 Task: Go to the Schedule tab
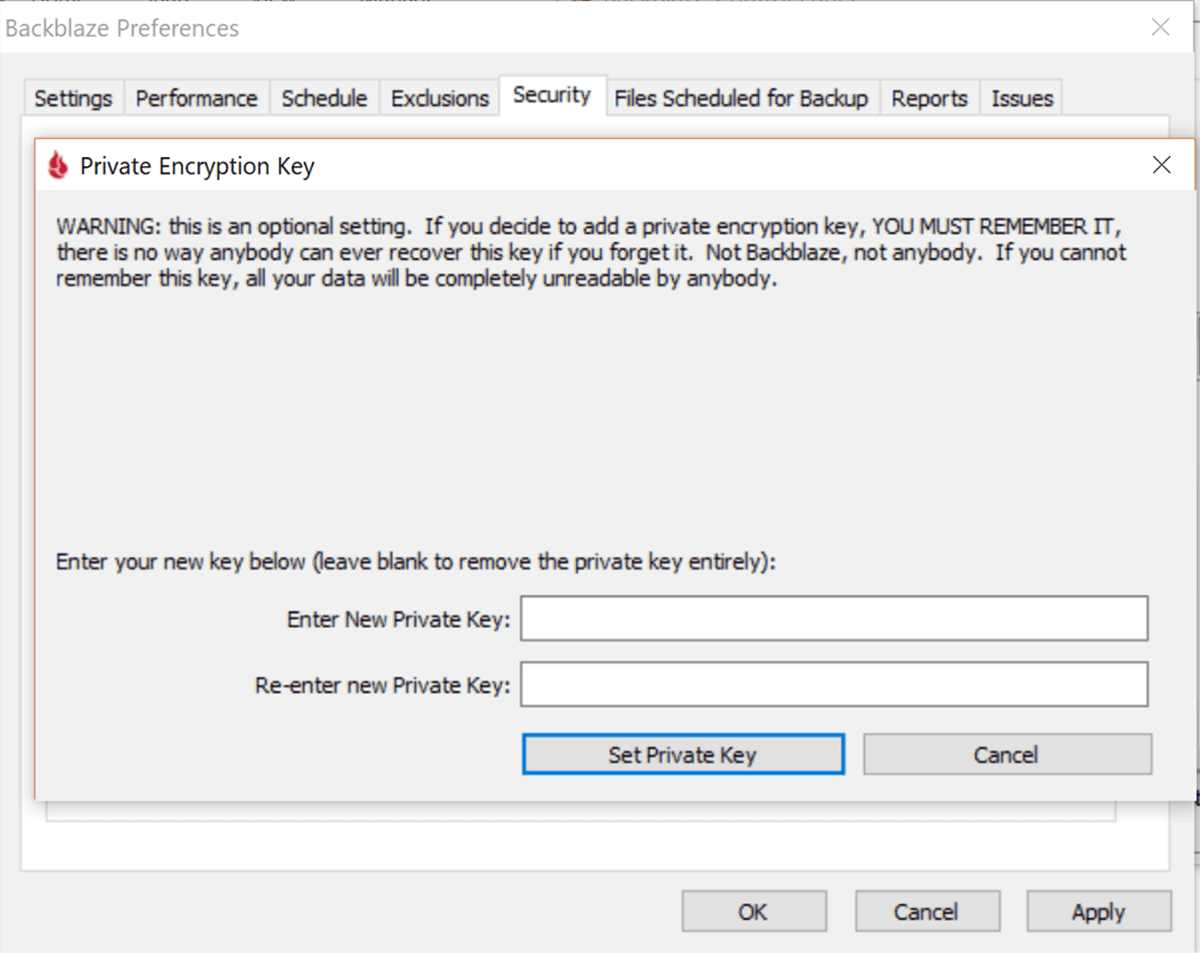pyautogui.click(x=324, y=98)
